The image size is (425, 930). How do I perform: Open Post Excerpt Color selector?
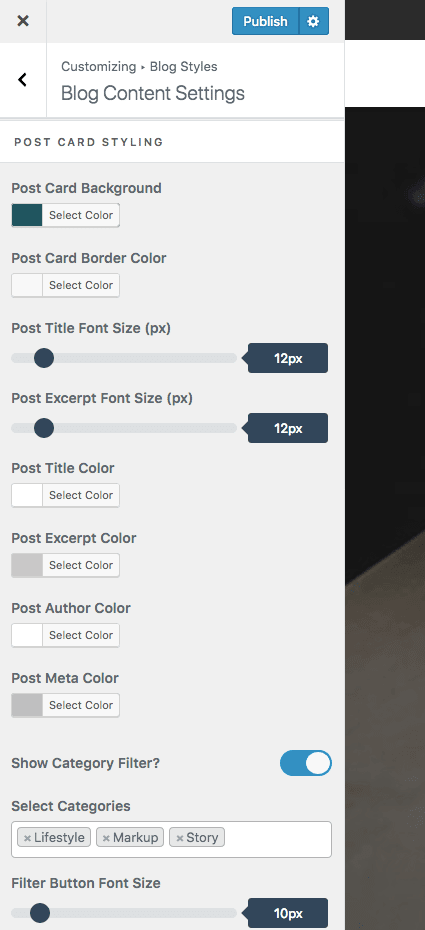click(x=65, y=565)
